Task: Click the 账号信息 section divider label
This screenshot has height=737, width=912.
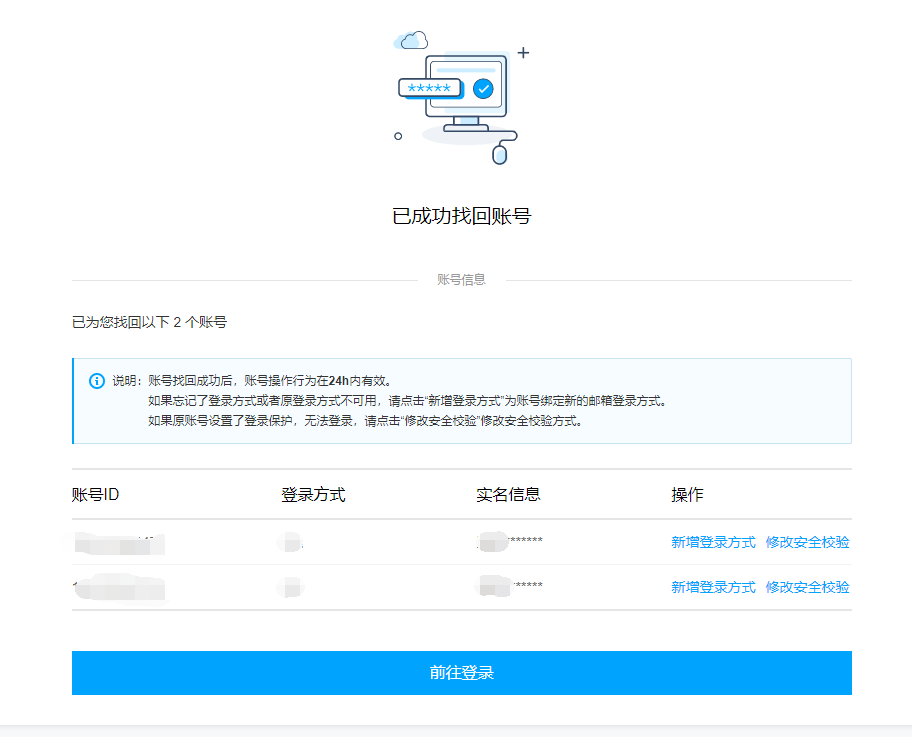Action: click(461, 280)
